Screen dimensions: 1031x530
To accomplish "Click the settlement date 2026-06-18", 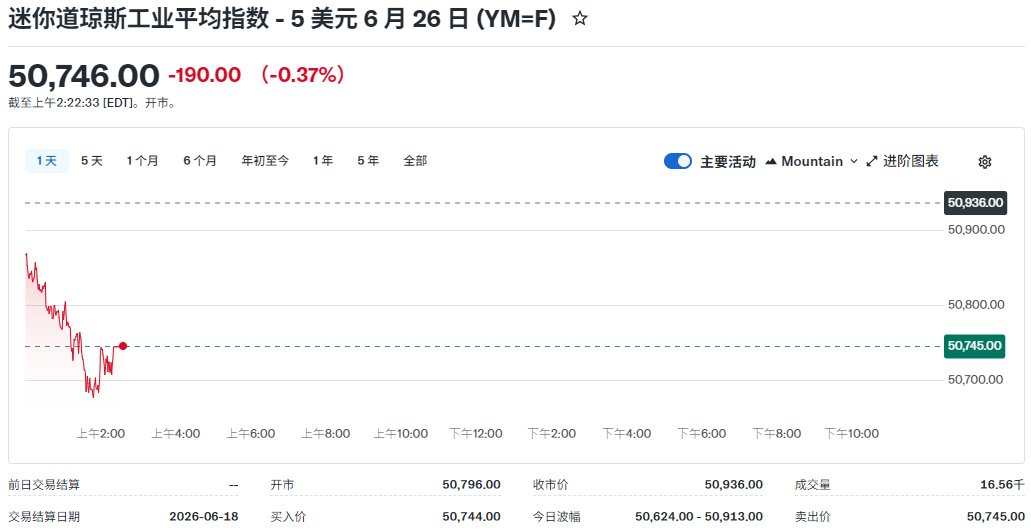I will (204, 517).
